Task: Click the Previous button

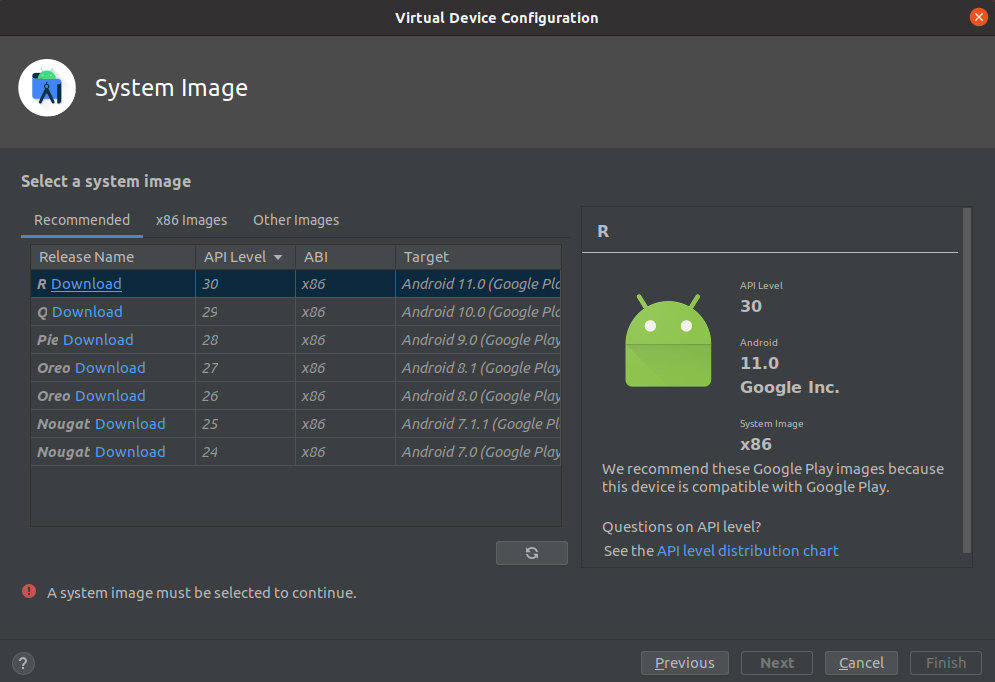Action: tap(685, 663)
